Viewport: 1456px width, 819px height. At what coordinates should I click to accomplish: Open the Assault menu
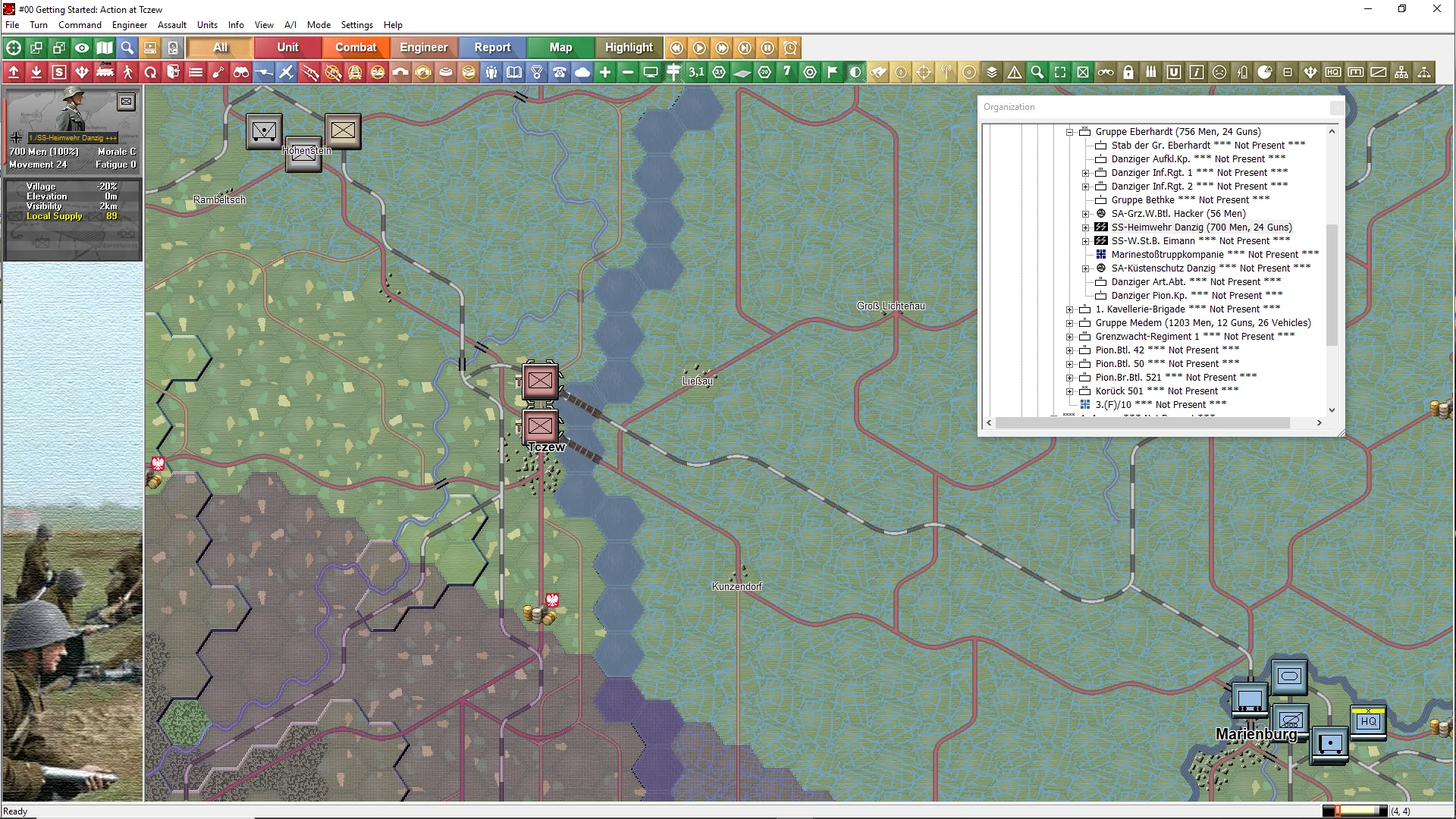(171, 25)
